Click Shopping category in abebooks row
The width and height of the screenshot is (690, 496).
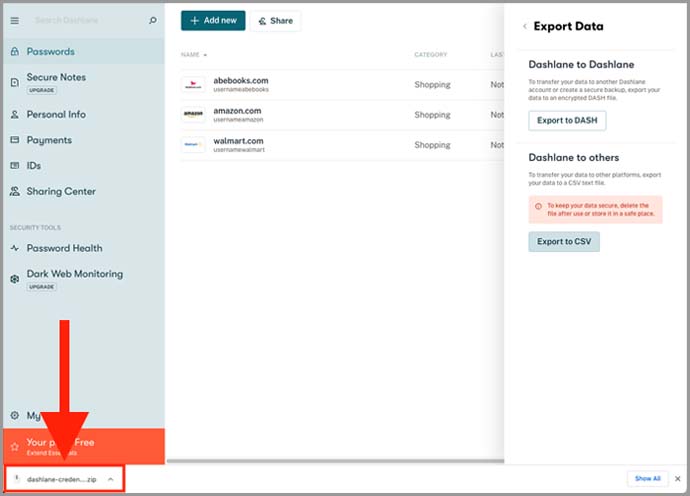click(432, 85)
